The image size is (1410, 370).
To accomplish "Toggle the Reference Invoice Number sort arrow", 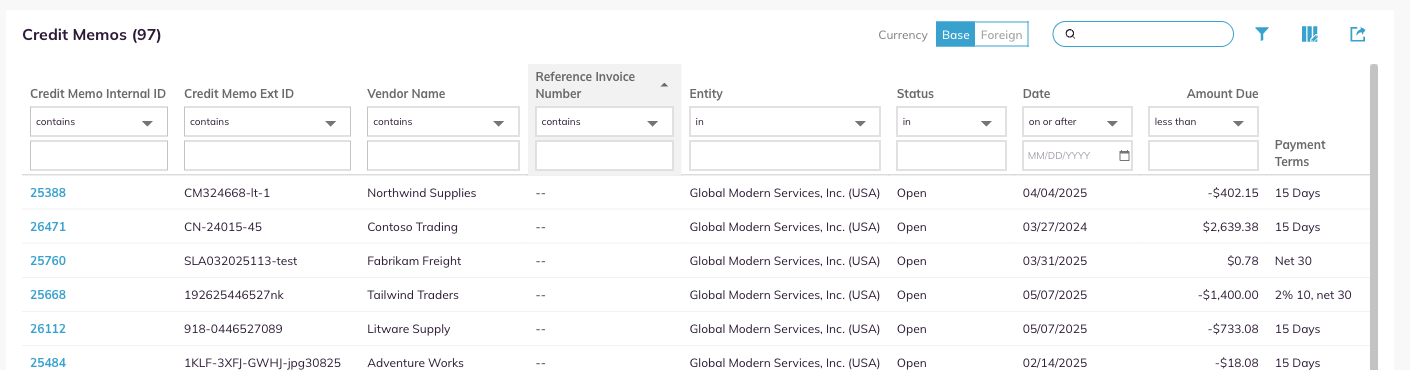I will pos(664,85).
